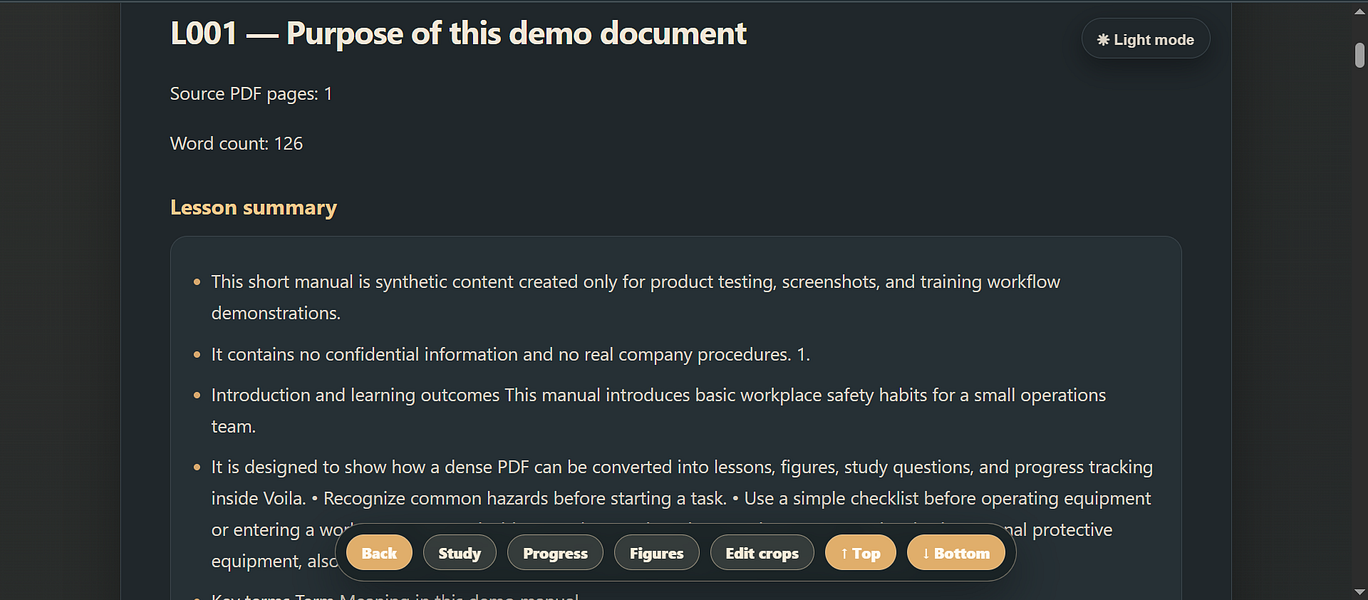
Task: Jump to top with the ↑ Top button
Action: click(x=860, y=553)
